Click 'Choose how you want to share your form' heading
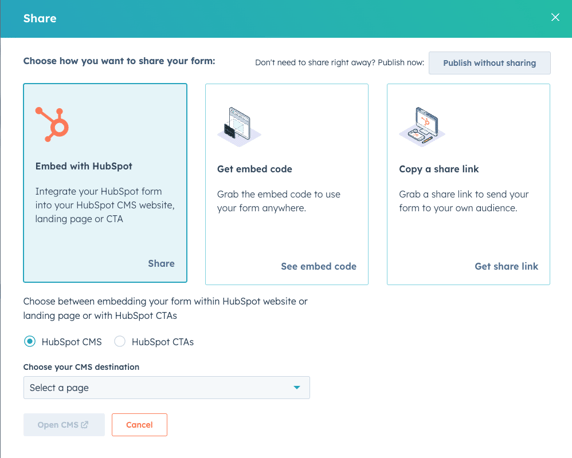This screenshot has height=458, width=572. pos(119,61)
